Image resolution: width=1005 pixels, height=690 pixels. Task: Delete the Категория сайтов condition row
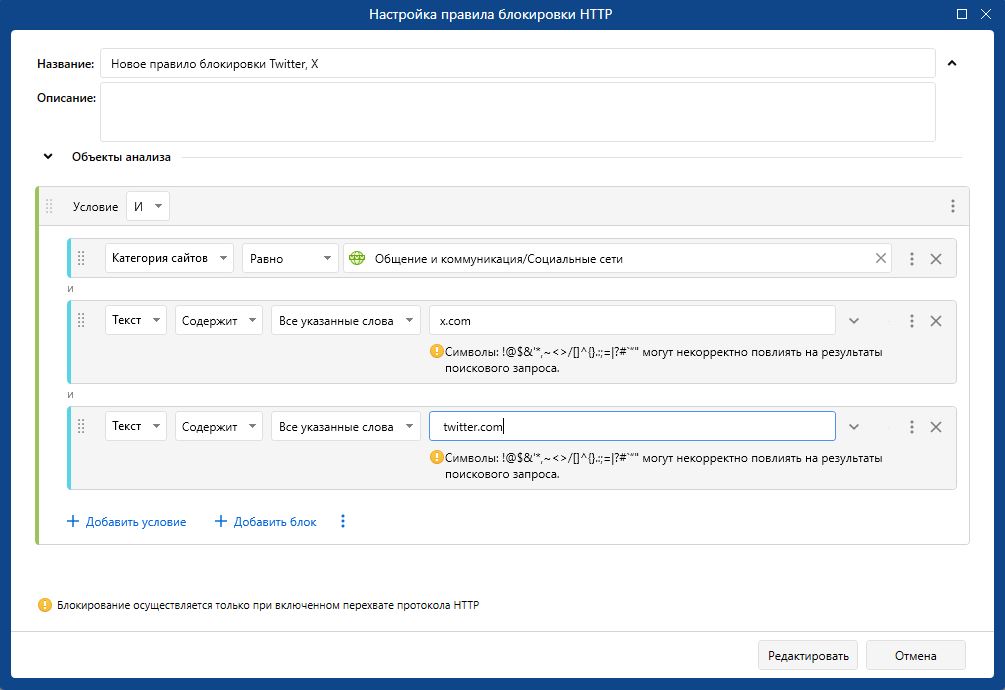tap(936, 259)
